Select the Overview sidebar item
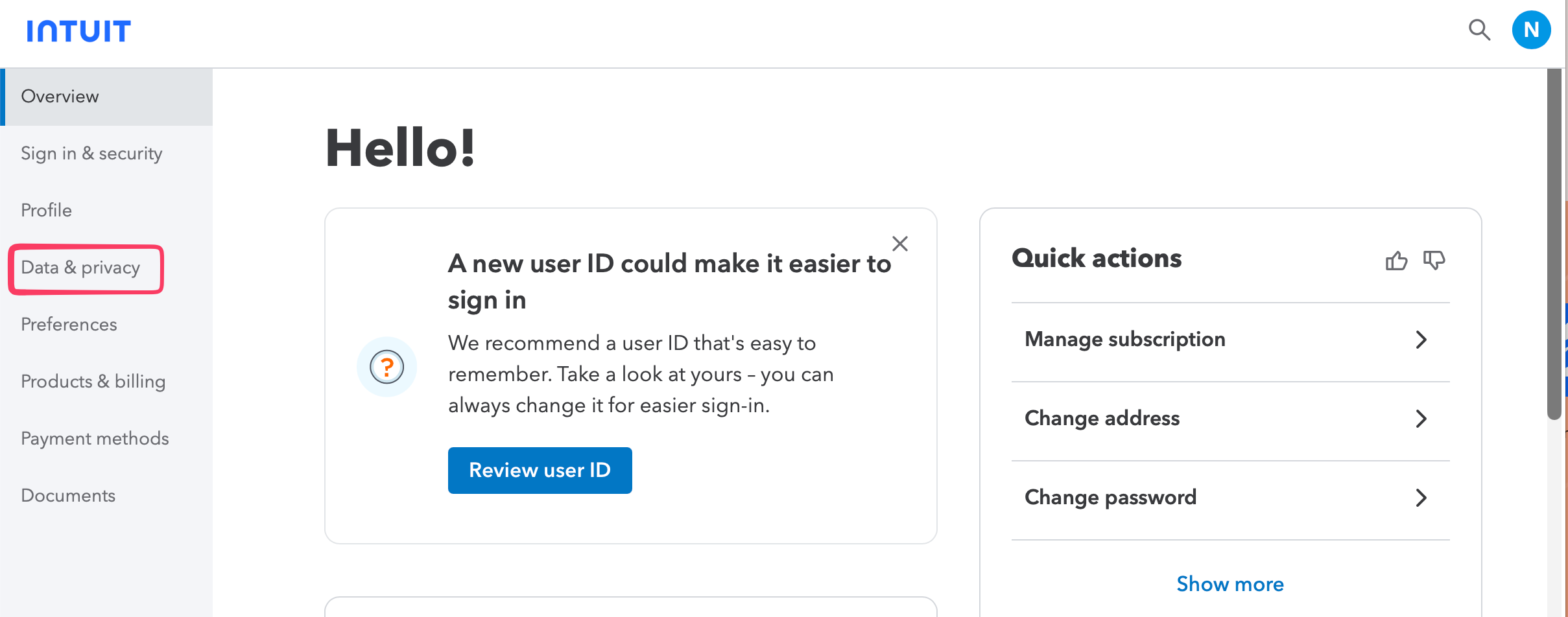1568x617 pixels. (60, 96)
